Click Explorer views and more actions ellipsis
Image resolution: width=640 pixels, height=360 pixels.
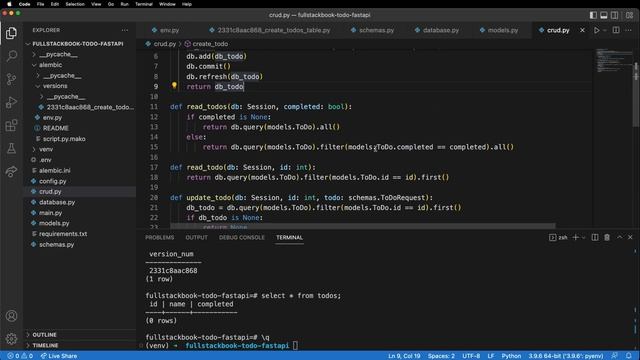124,30
